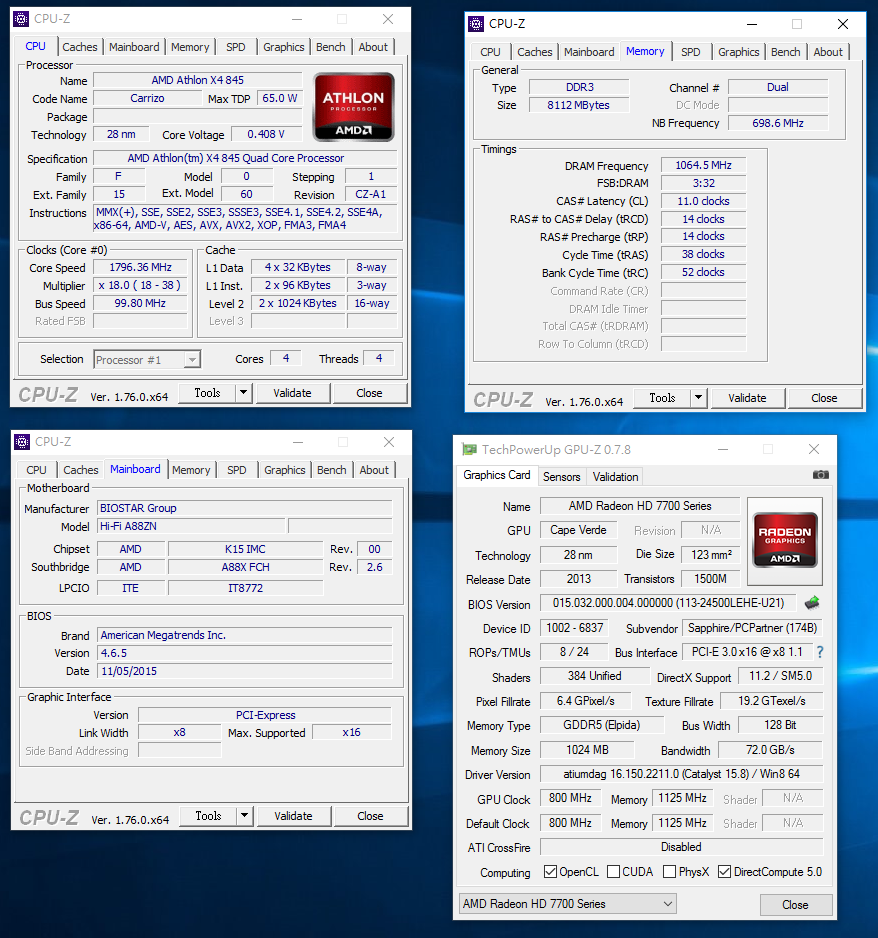Click the ATI CrossFire Disabled field
Image resolution: width=878 pixels, height=938 pixels.
click(x=681, y=847)
